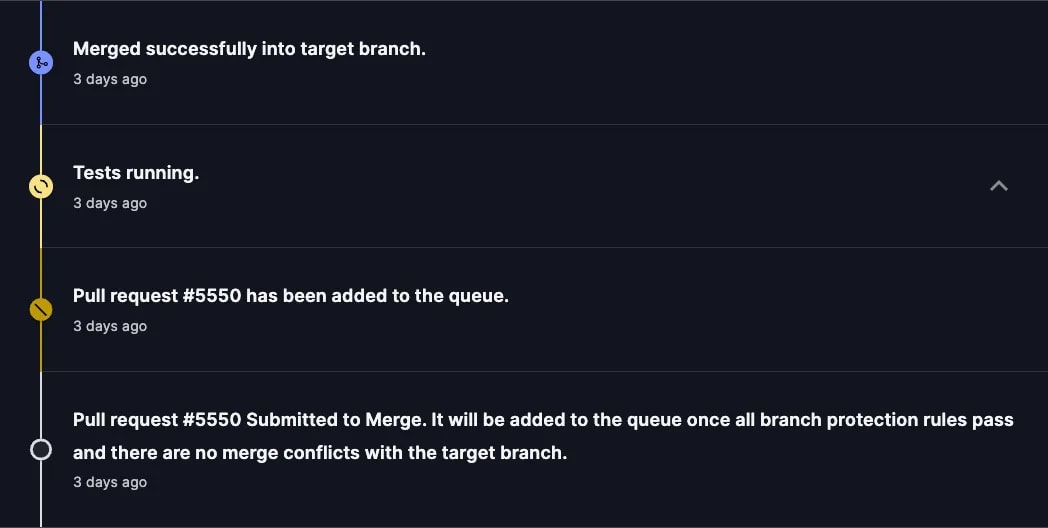This screenshot has height=528, width=1048.
Task: Click the empty area of merged event row
Action: pos(735,63)
